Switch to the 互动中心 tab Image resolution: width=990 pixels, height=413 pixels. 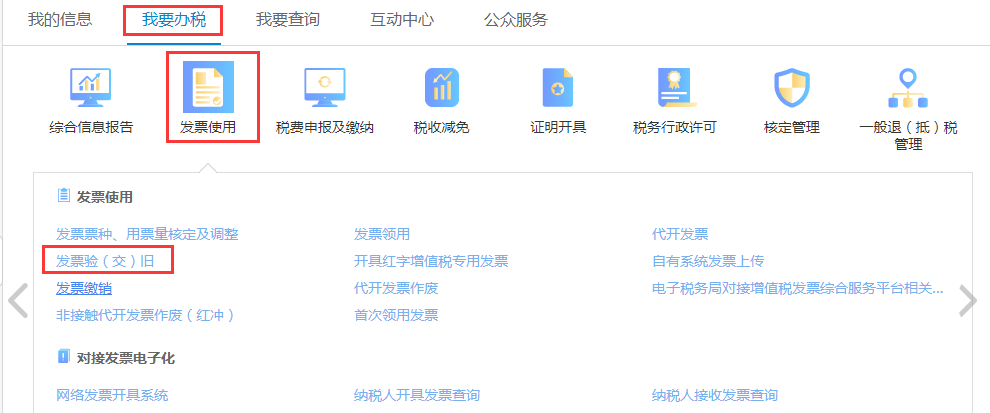[x=402, y=20]
